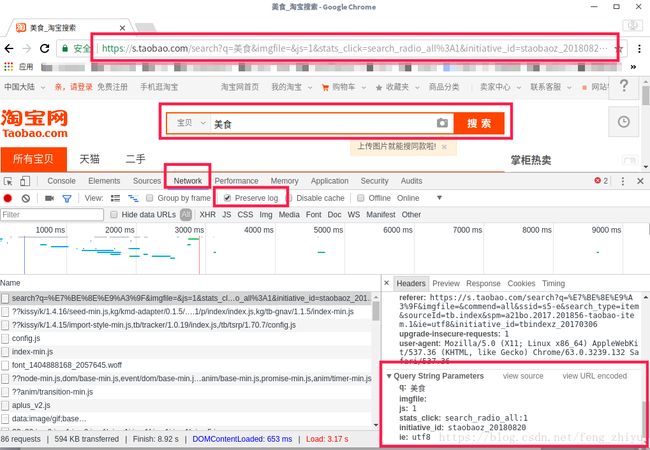Switch to the Console tab
Image resolution: width=650 pixels, height=450 pixels.
[x=61, y=181]
